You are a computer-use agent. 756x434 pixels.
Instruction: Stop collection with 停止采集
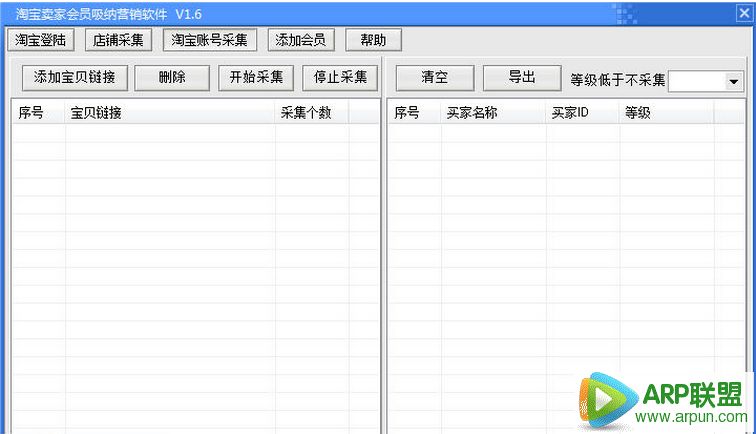[x=340, y=78]
